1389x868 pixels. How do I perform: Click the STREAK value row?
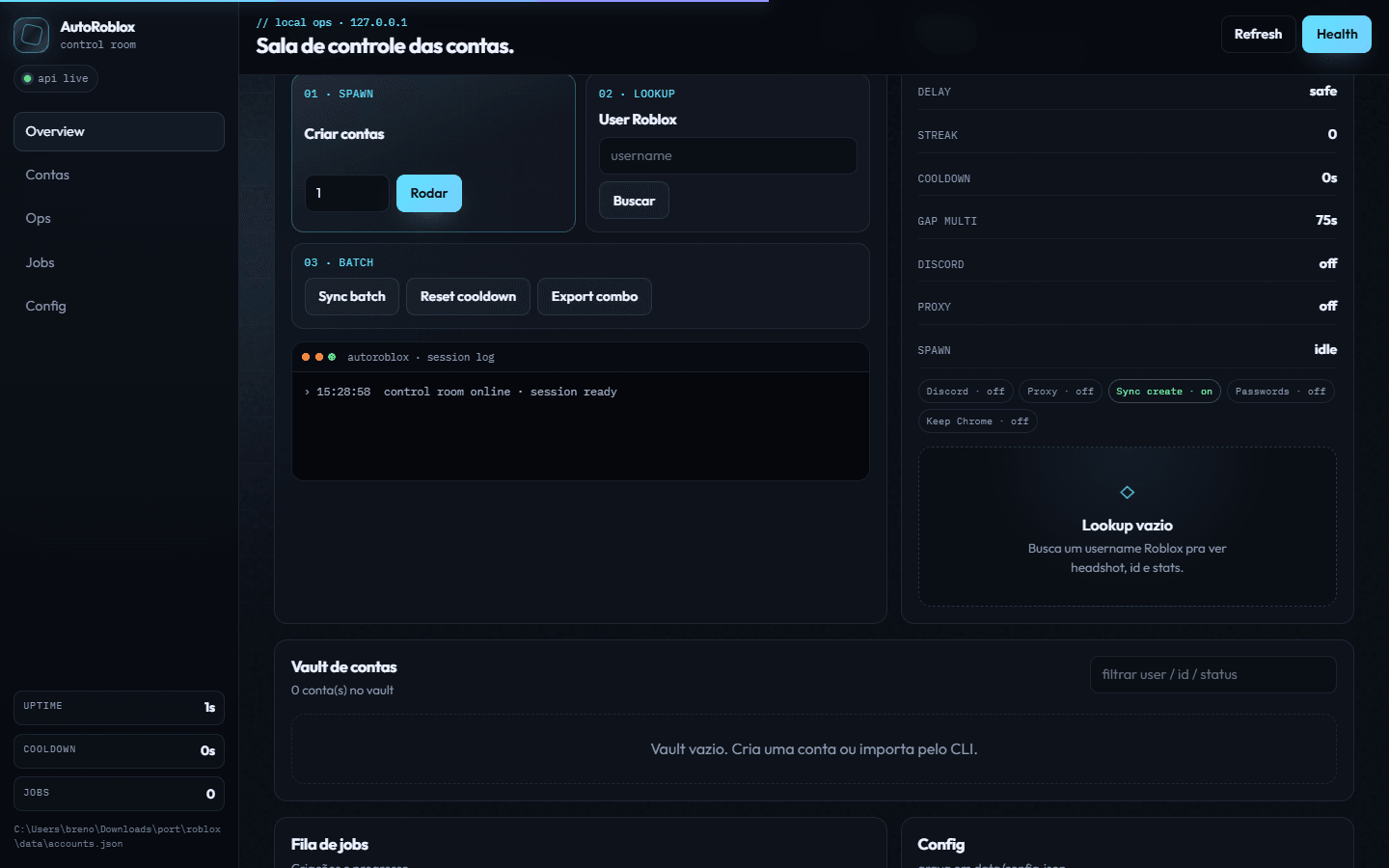1127,135
